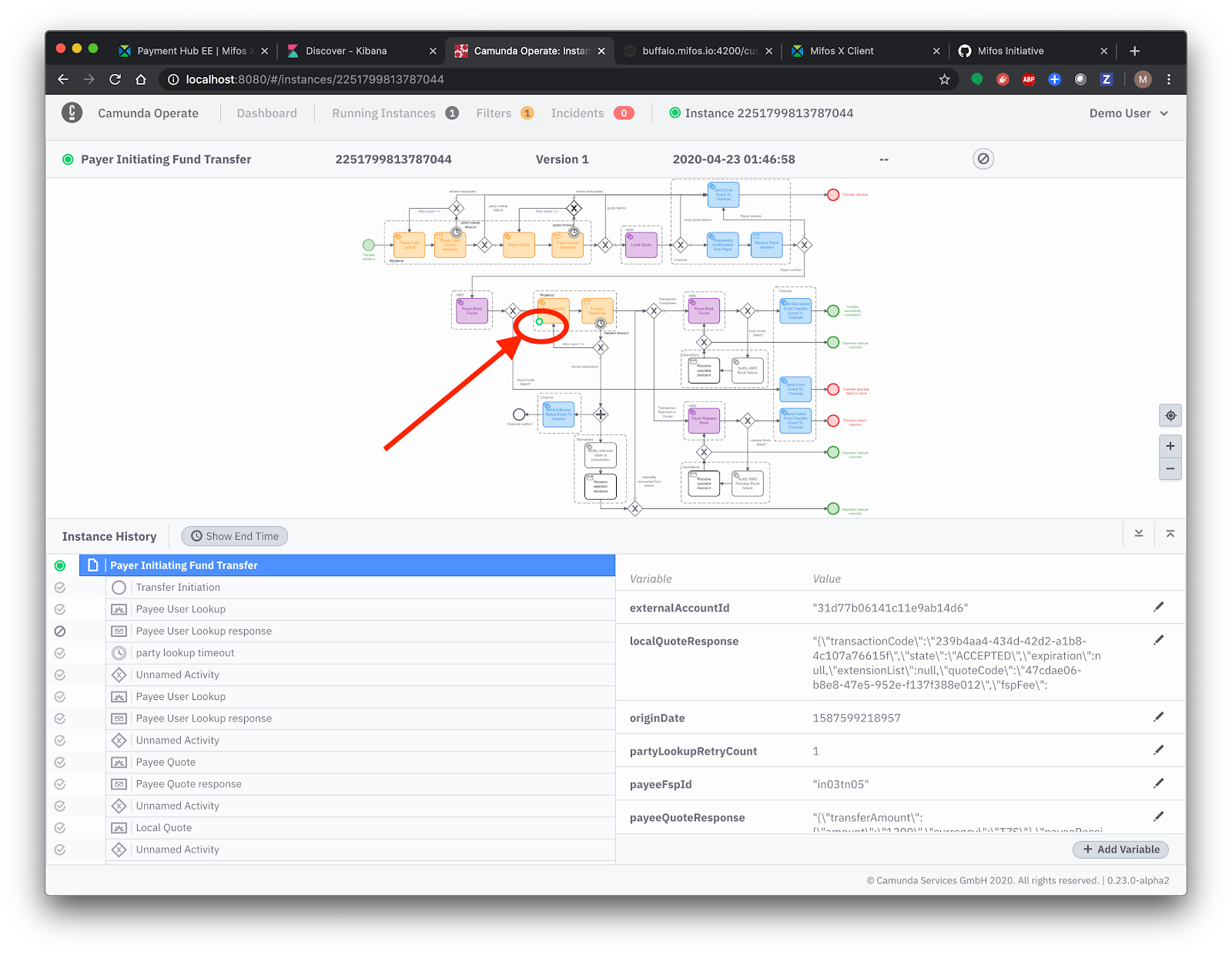Click the payeeFspId value "in03tn05"
Image resolution: width=1232 pixels, height=955 pixels.
coord(841,784)
